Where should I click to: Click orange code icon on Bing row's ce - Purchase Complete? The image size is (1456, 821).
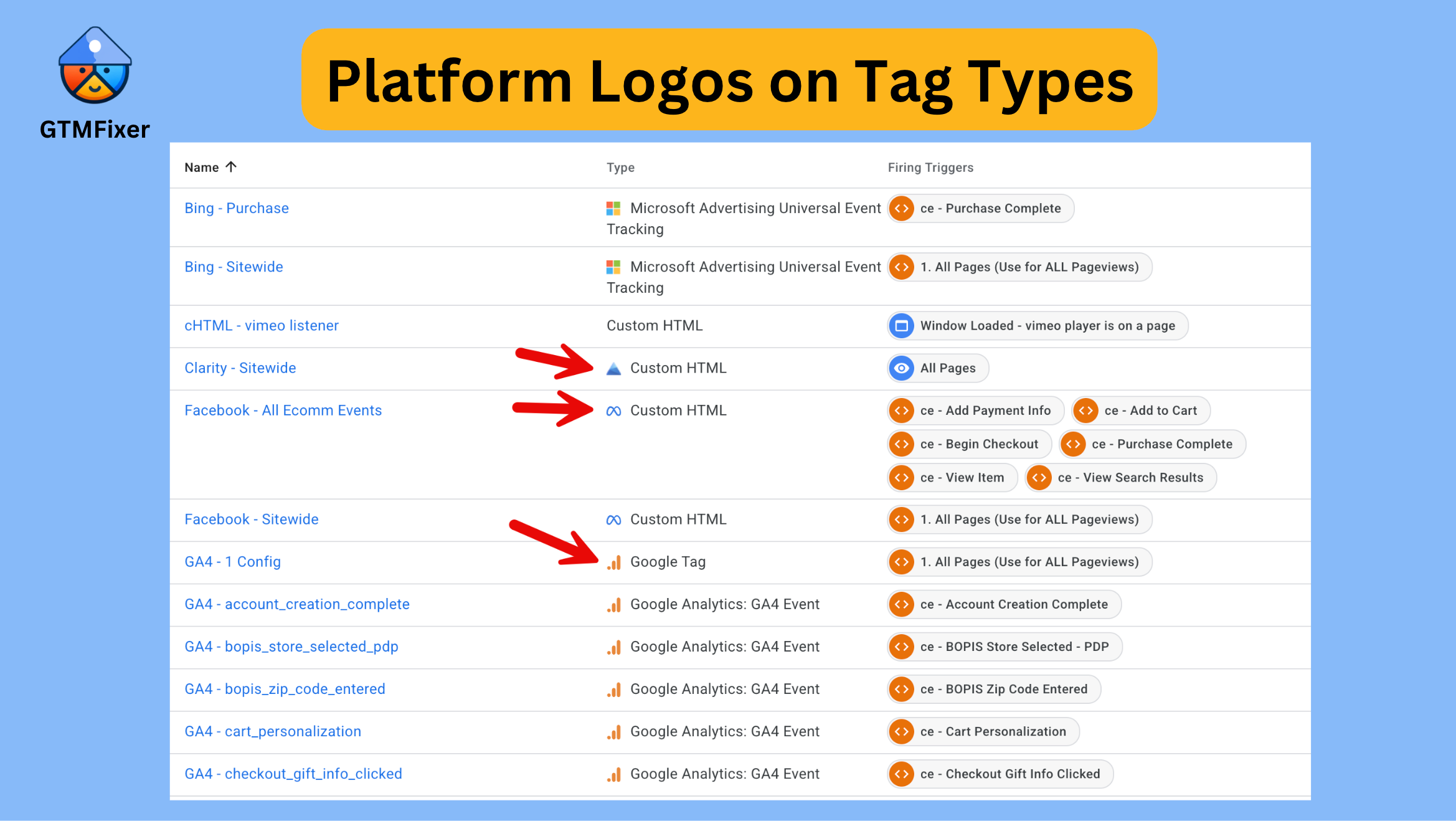901,209
